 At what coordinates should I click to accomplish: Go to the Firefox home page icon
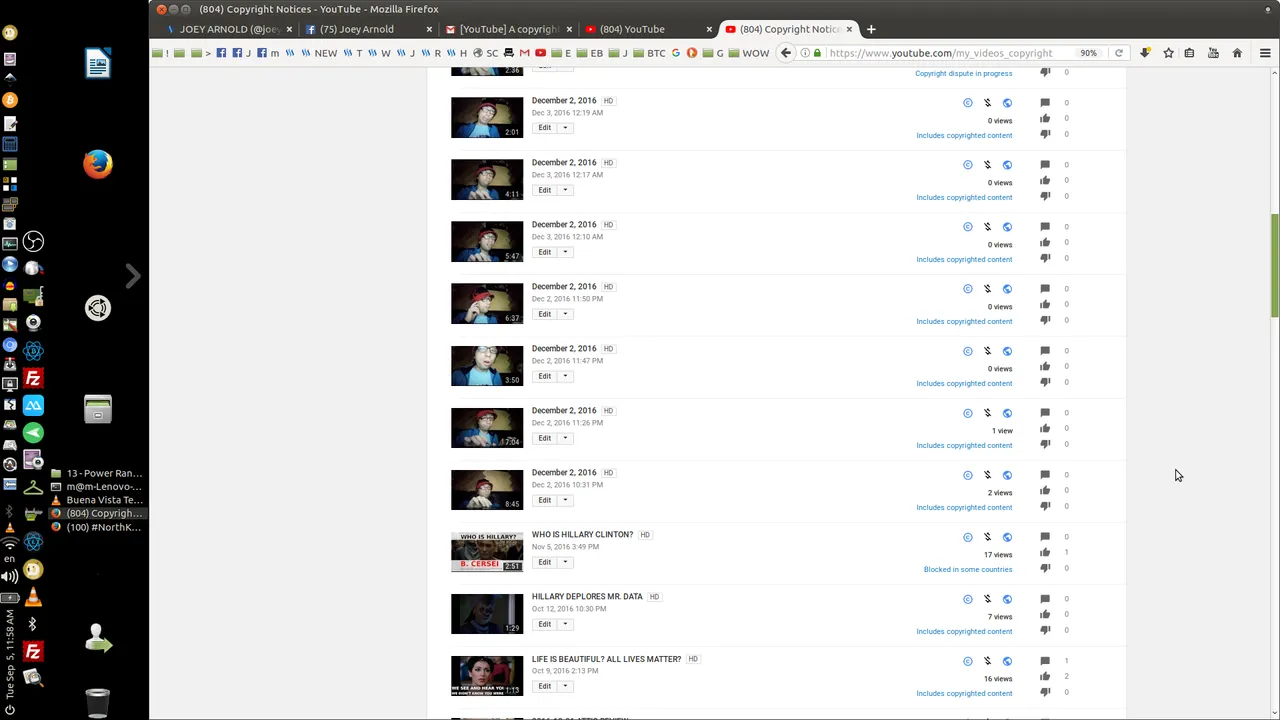pos(1237,53)
